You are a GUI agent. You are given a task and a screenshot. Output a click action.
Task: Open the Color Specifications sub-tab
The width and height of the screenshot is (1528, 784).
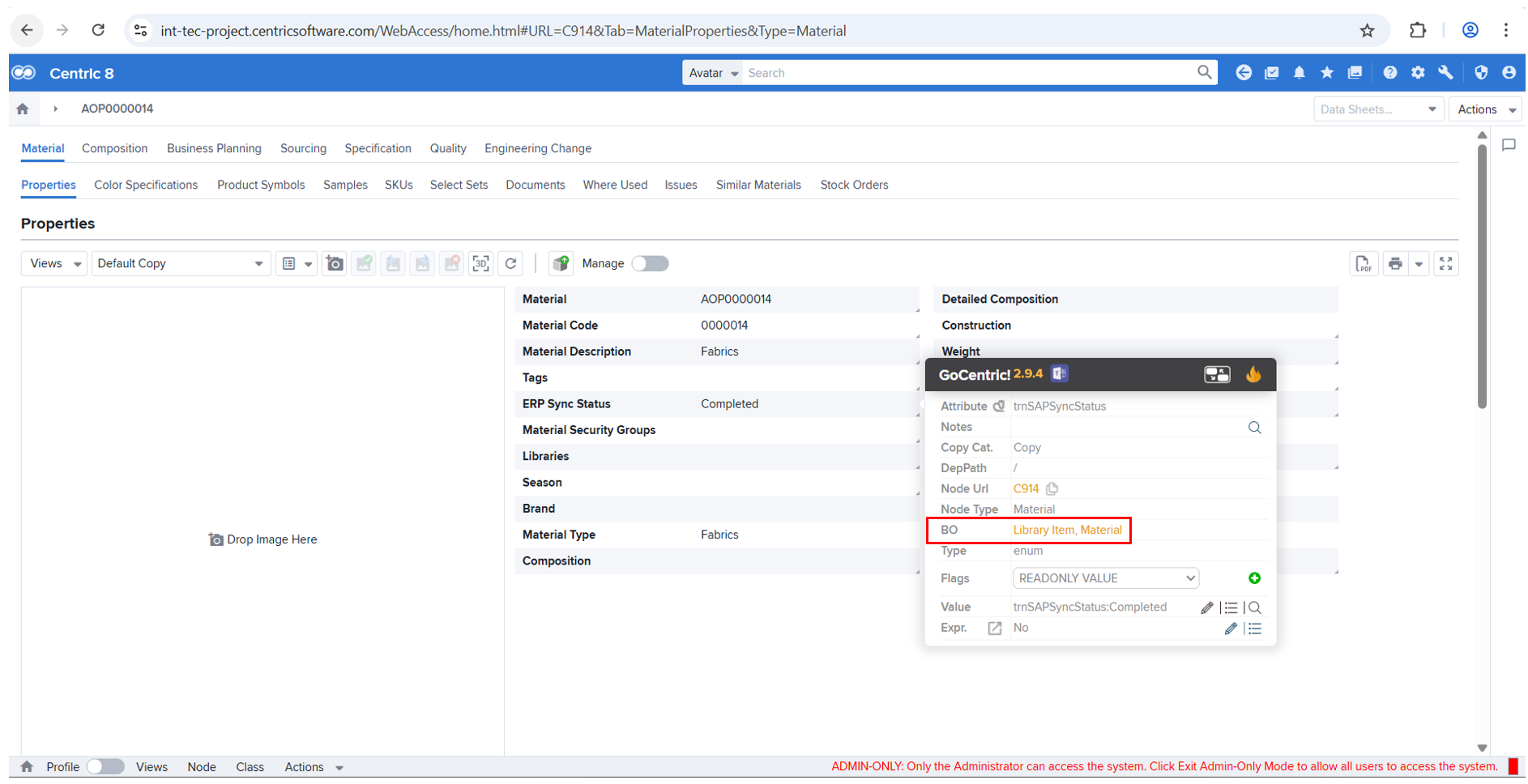pos(146,185)
